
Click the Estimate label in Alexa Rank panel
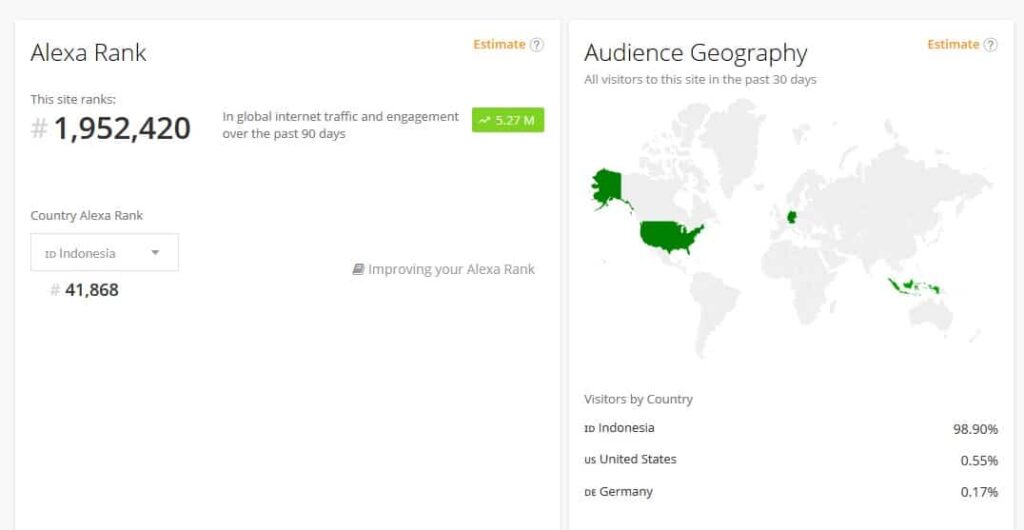(500, 44)
